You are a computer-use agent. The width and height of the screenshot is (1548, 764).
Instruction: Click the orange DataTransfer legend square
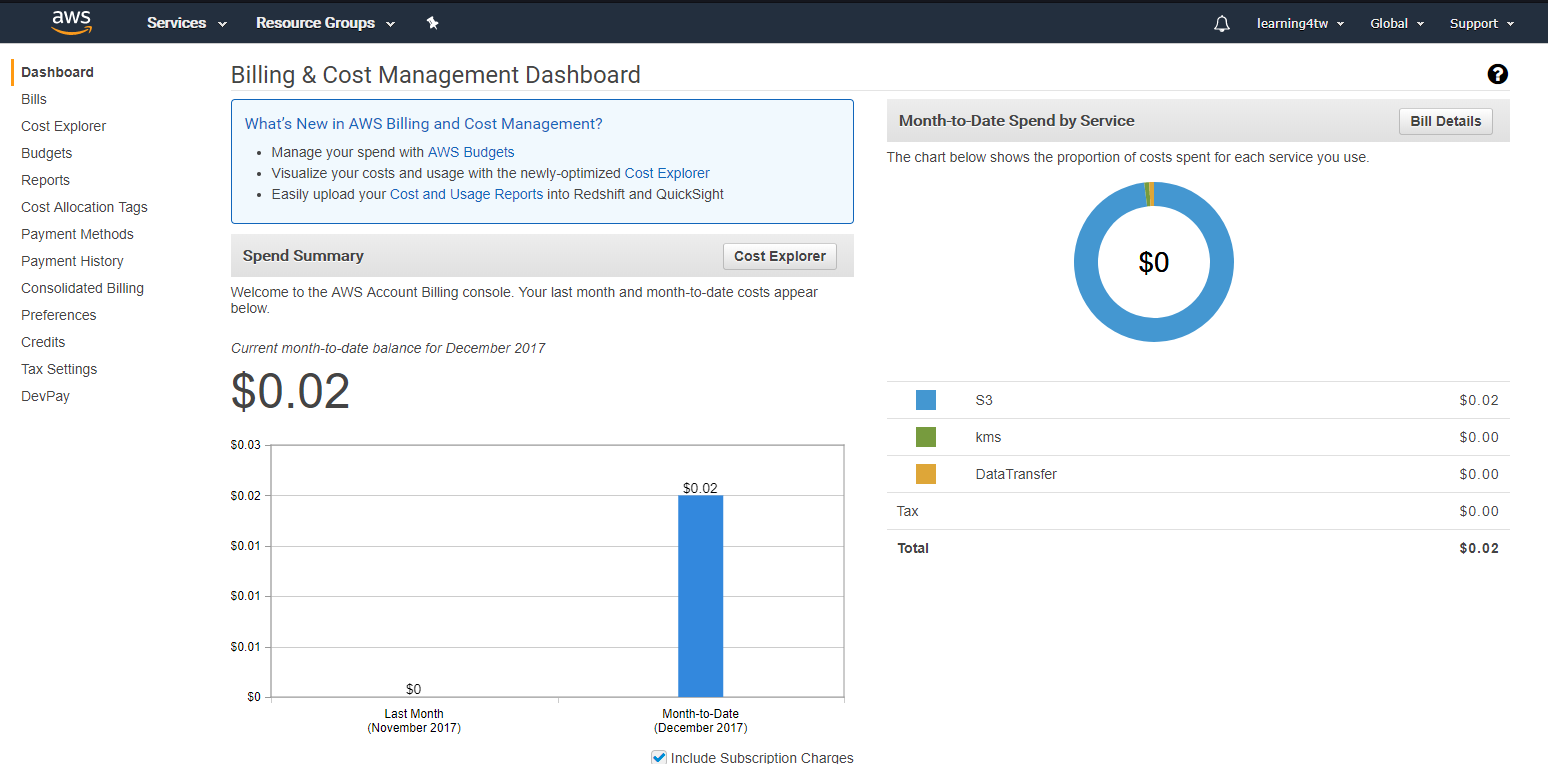tap(925, 474)
